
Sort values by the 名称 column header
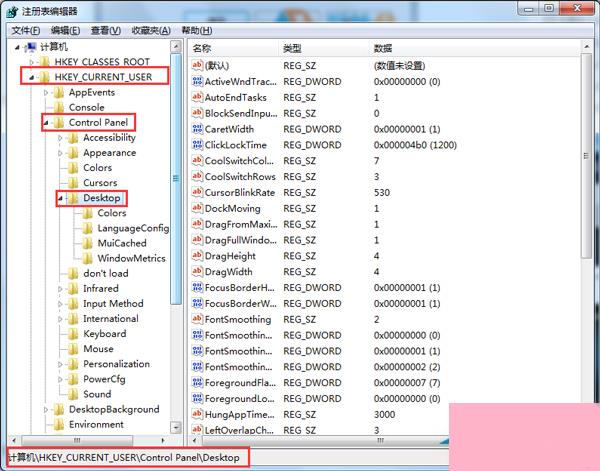click(235, 48)
